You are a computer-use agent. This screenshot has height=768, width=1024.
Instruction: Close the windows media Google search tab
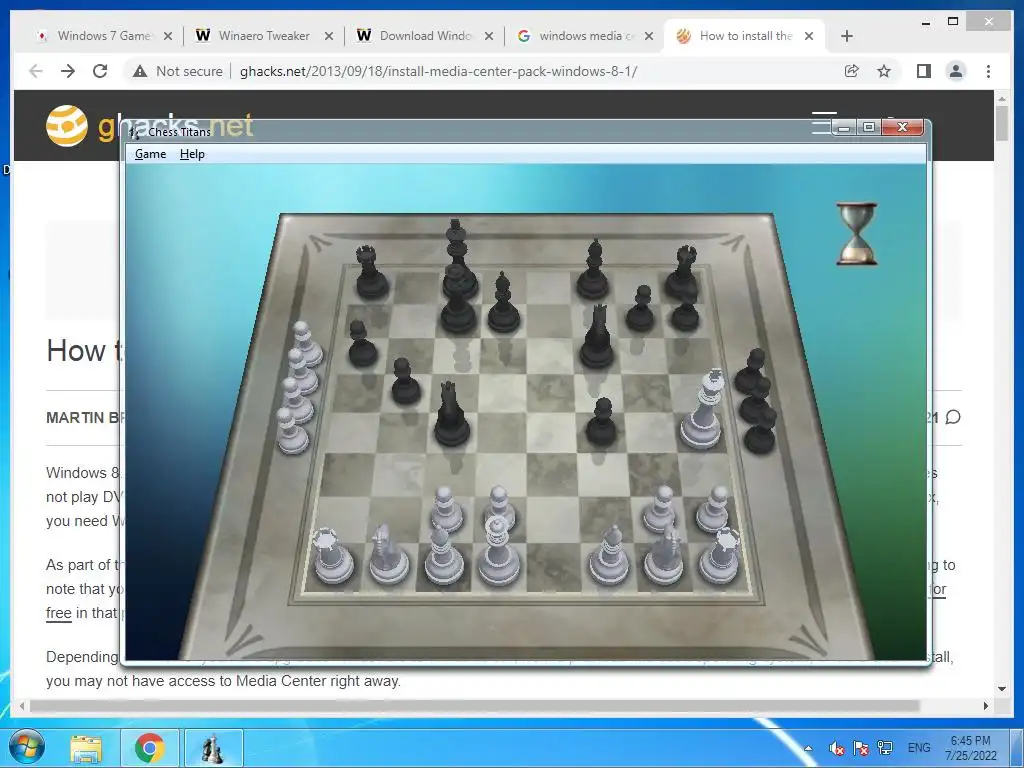(x=648, y=36)
